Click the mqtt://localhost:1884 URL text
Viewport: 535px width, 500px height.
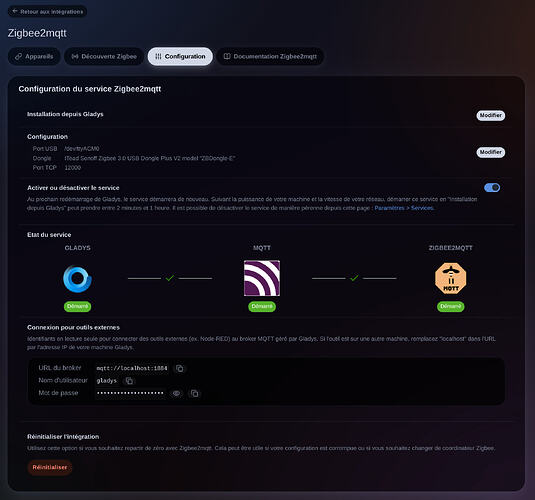pos(132,368)
